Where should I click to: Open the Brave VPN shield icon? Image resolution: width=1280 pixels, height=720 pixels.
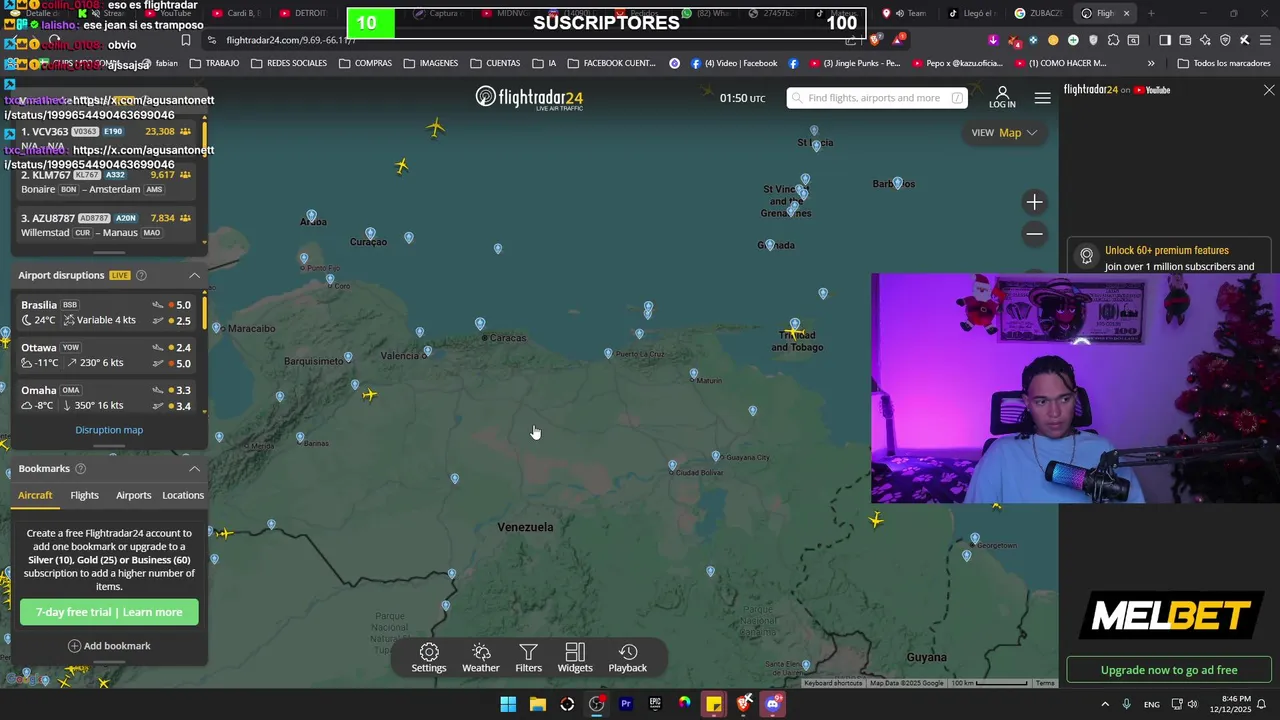point(1225,40)
